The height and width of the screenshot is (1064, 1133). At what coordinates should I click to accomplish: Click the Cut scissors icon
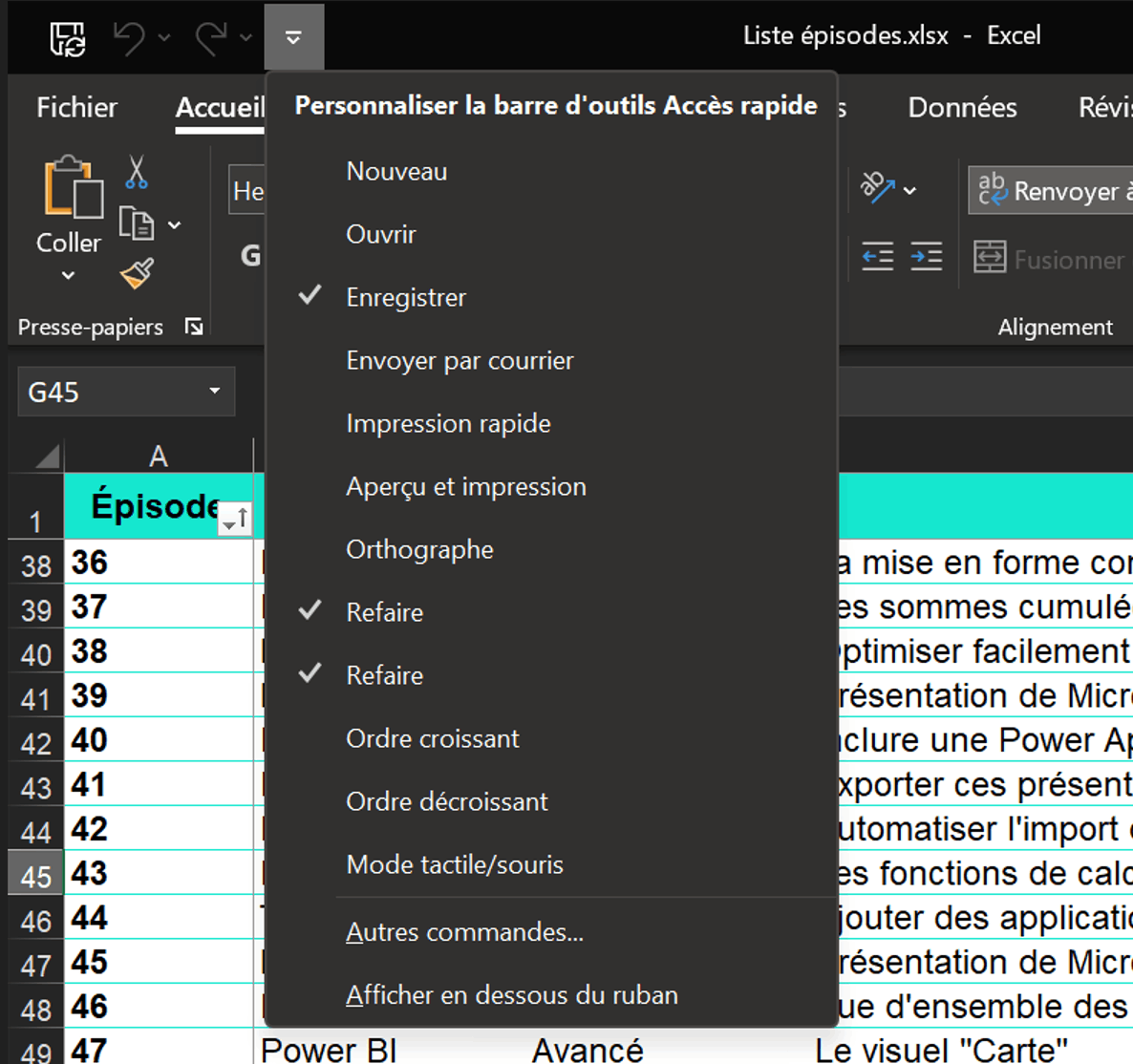click(137, 172)
